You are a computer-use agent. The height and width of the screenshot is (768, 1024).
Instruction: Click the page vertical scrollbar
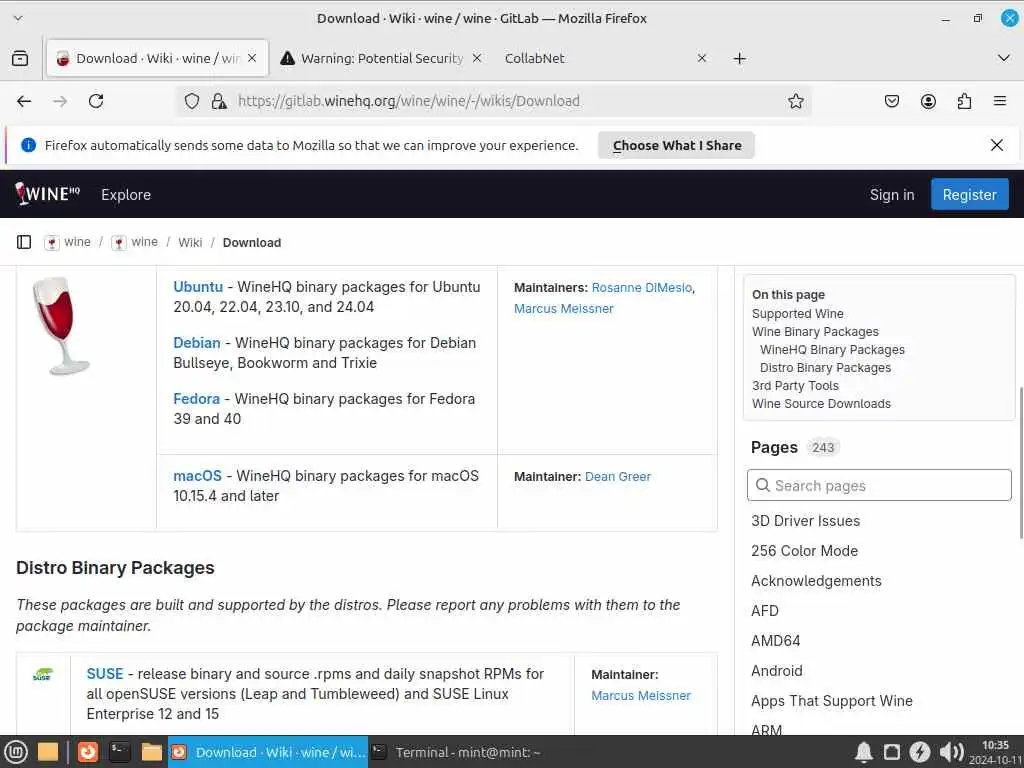click(x=1021, y=462)
